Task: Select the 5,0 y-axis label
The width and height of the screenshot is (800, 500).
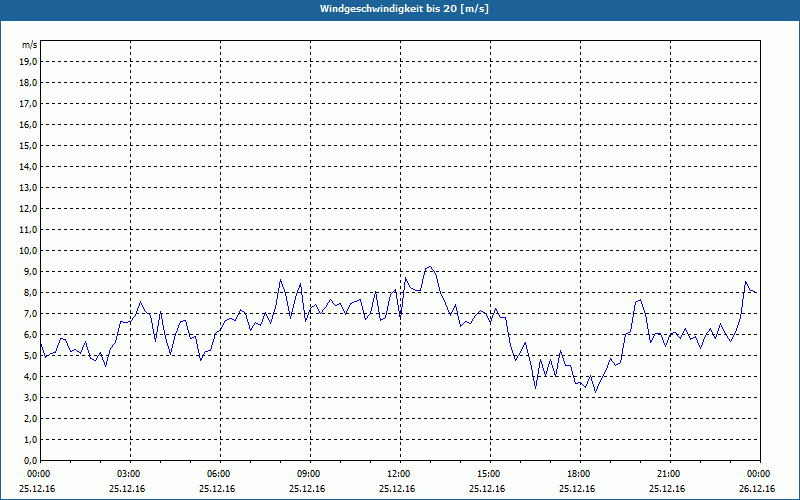Action: [31, 356]
